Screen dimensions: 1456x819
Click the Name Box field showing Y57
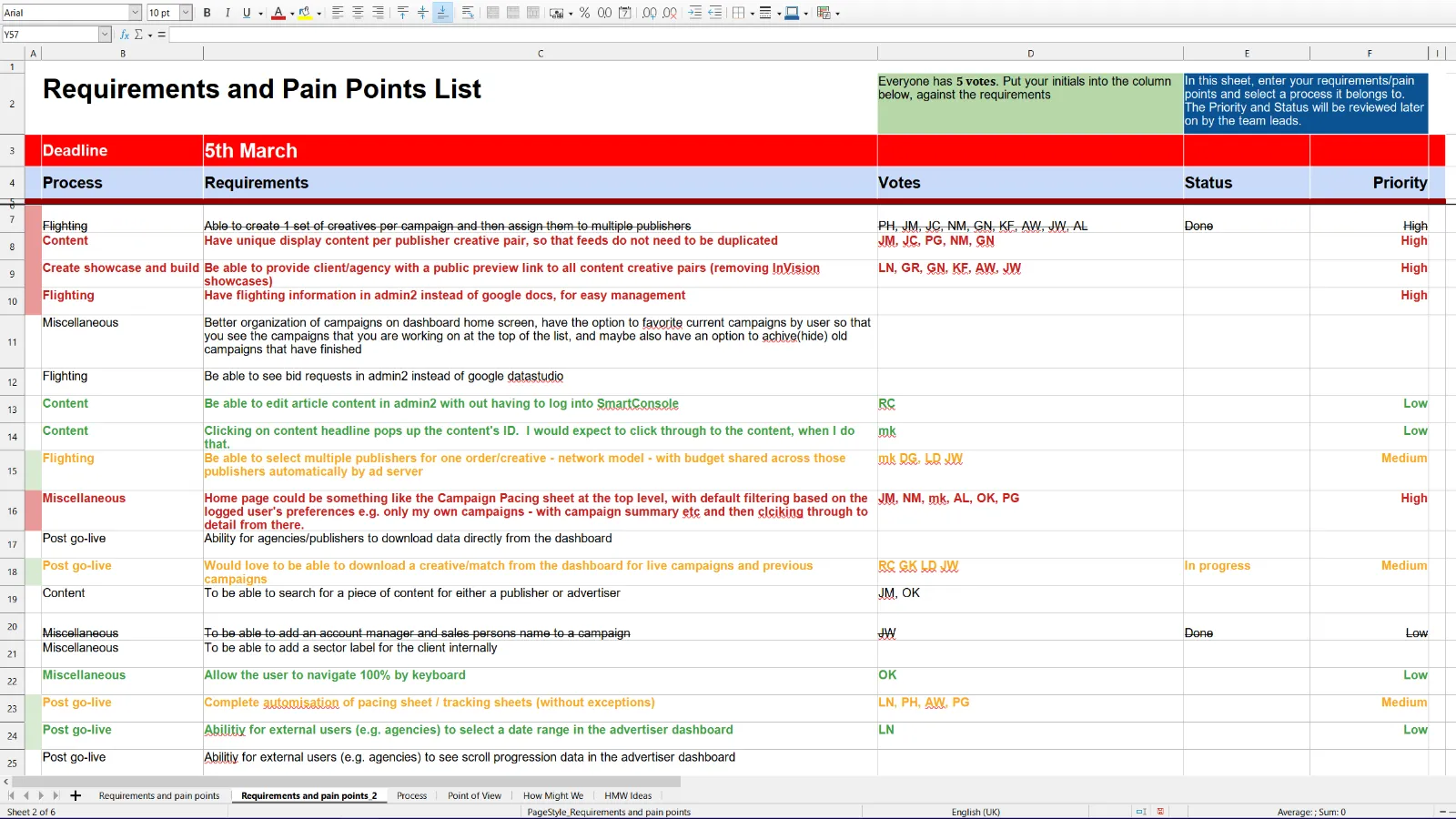point(51,35)
